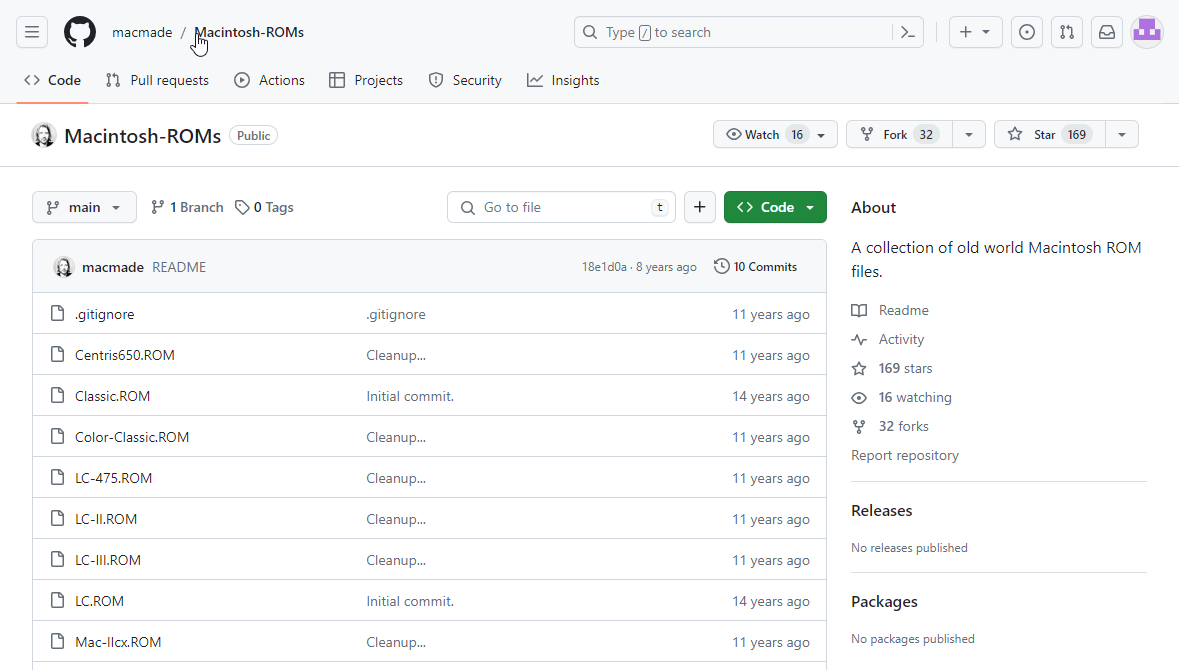The width and height of the screenshot is (1179, 670).
Task: Click the file icon for Classic.ROM
Action: click(57, 396)
